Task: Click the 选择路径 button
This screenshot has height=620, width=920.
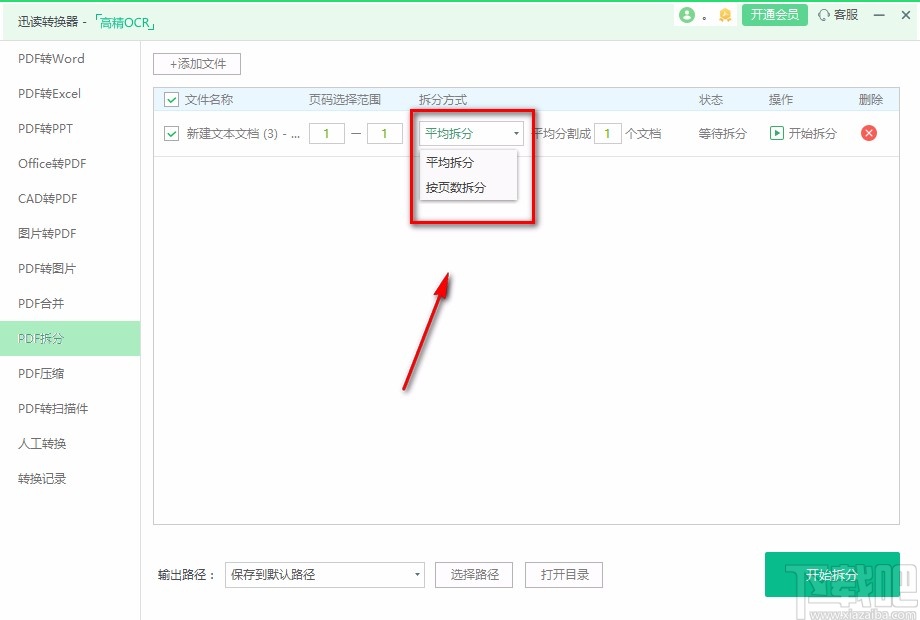Action: pyautogui.click(x=471, y=574)
